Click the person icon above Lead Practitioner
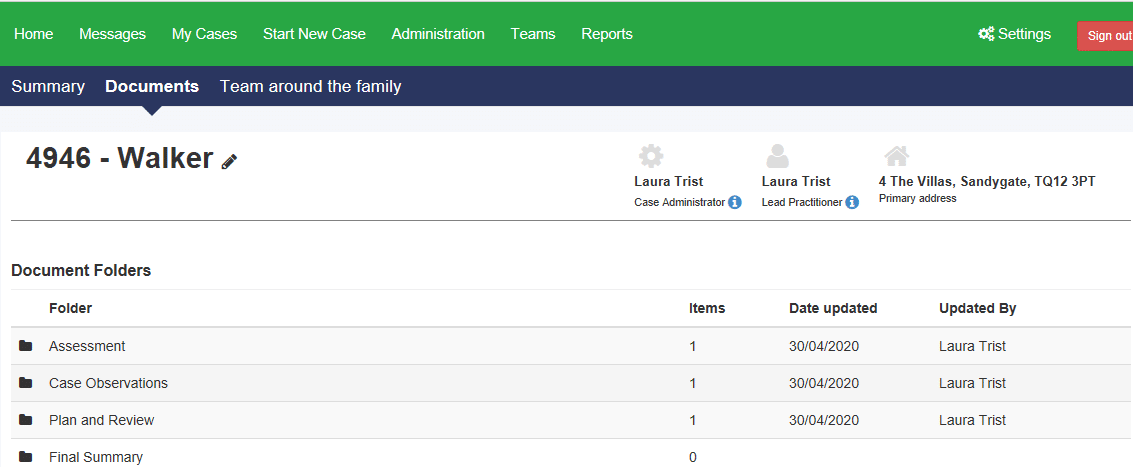Image resolution: width=1133 pixels, height=467 pixels. (x=777, y=156)
